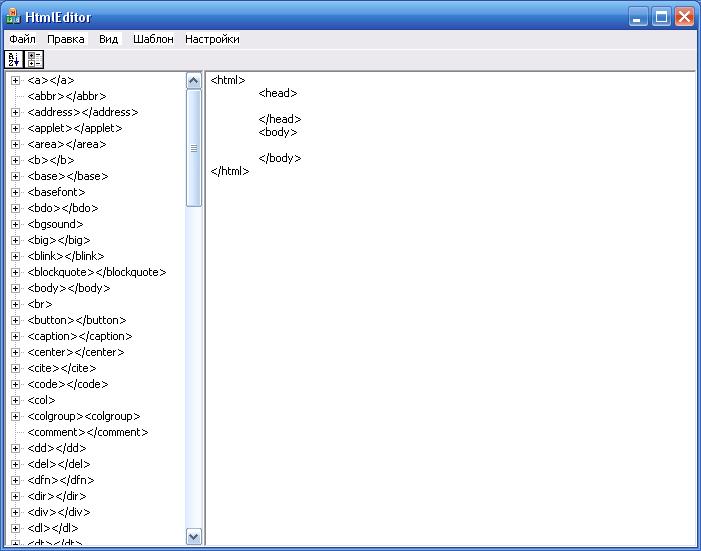Click the </head> line in editor
701x551 pixels.
[x=280, y=119]
